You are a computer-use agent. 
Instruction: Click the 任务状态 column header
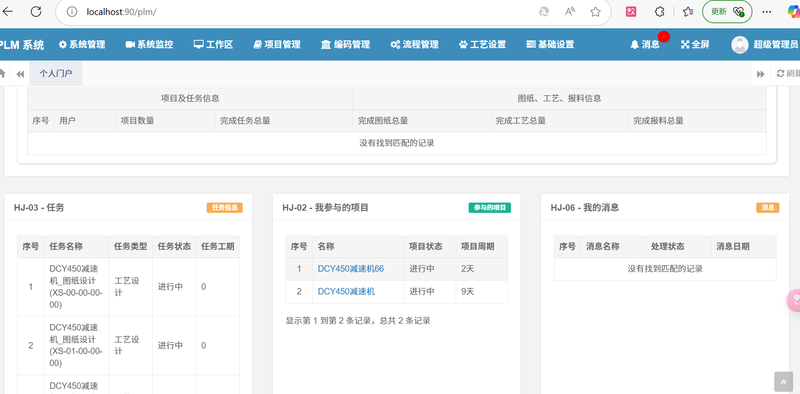(174, 247)
